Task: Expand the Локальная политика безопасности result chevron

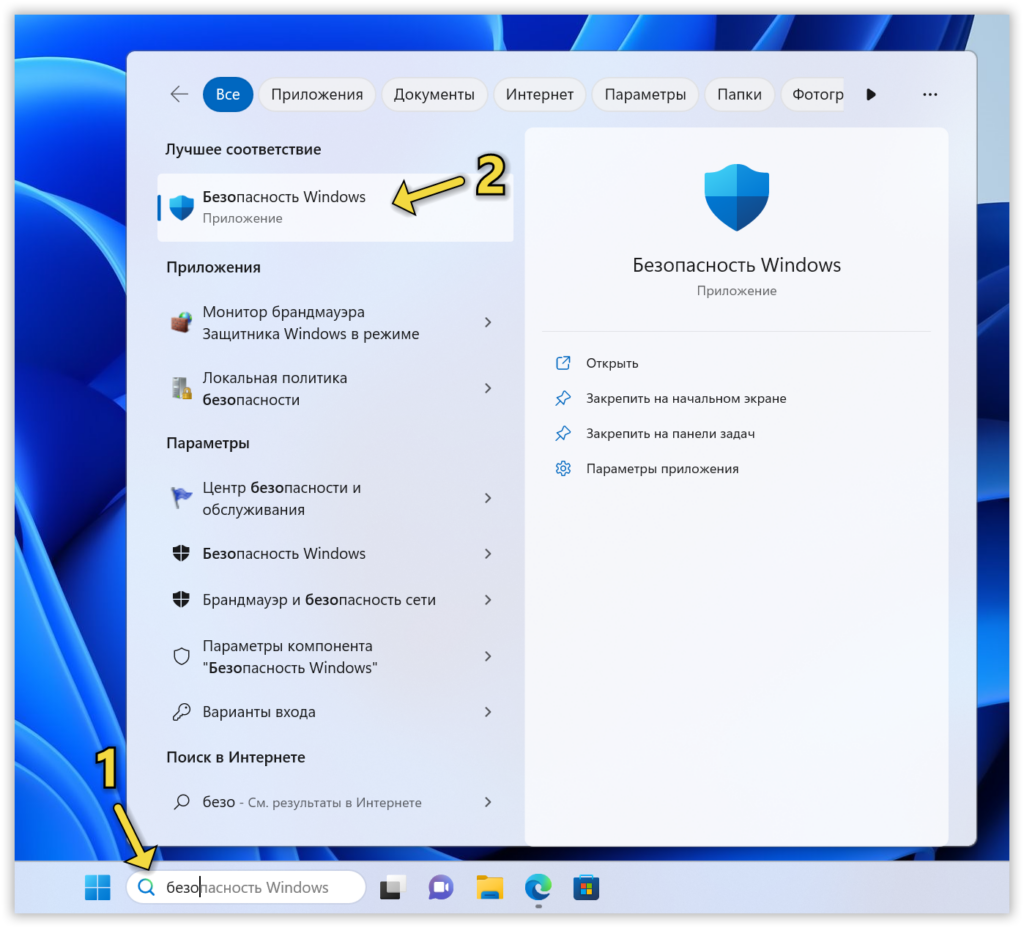Action: [x=487, y=387]
